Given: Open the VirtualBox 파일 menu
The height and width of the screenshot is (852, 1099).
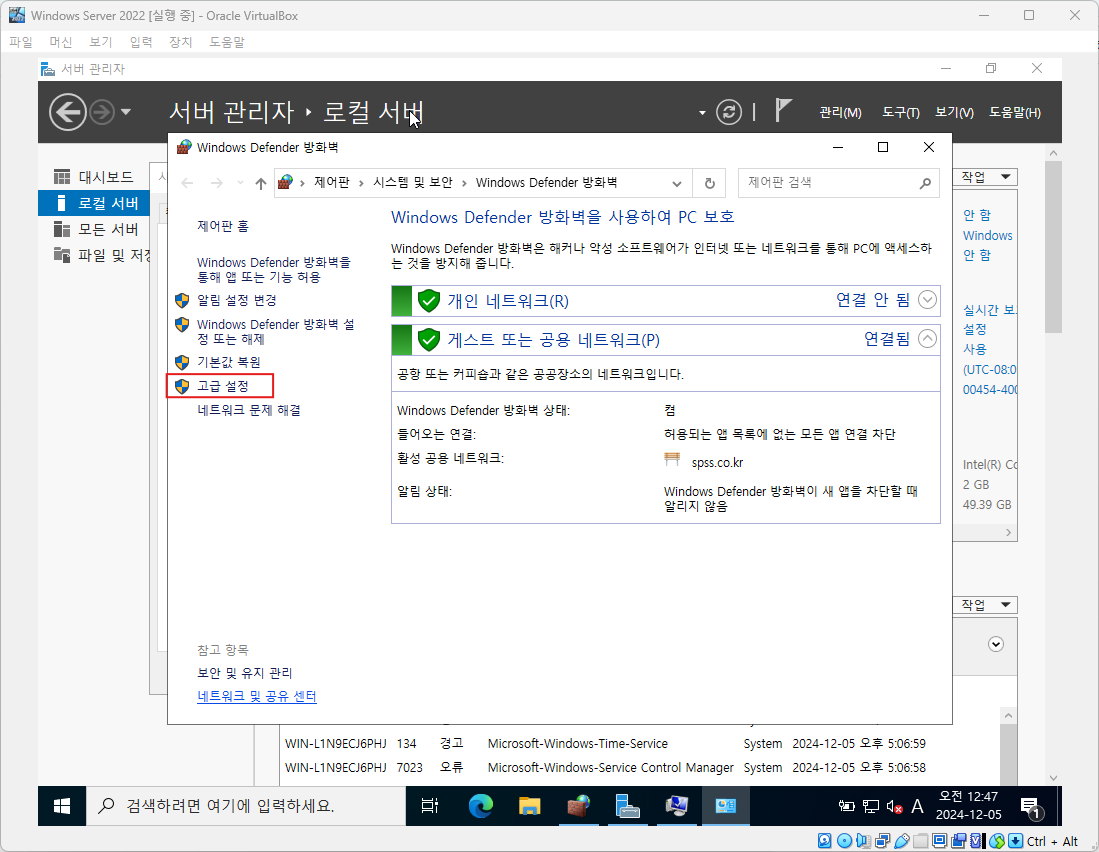Looking at the screenshot, I should tap(21, 42).
